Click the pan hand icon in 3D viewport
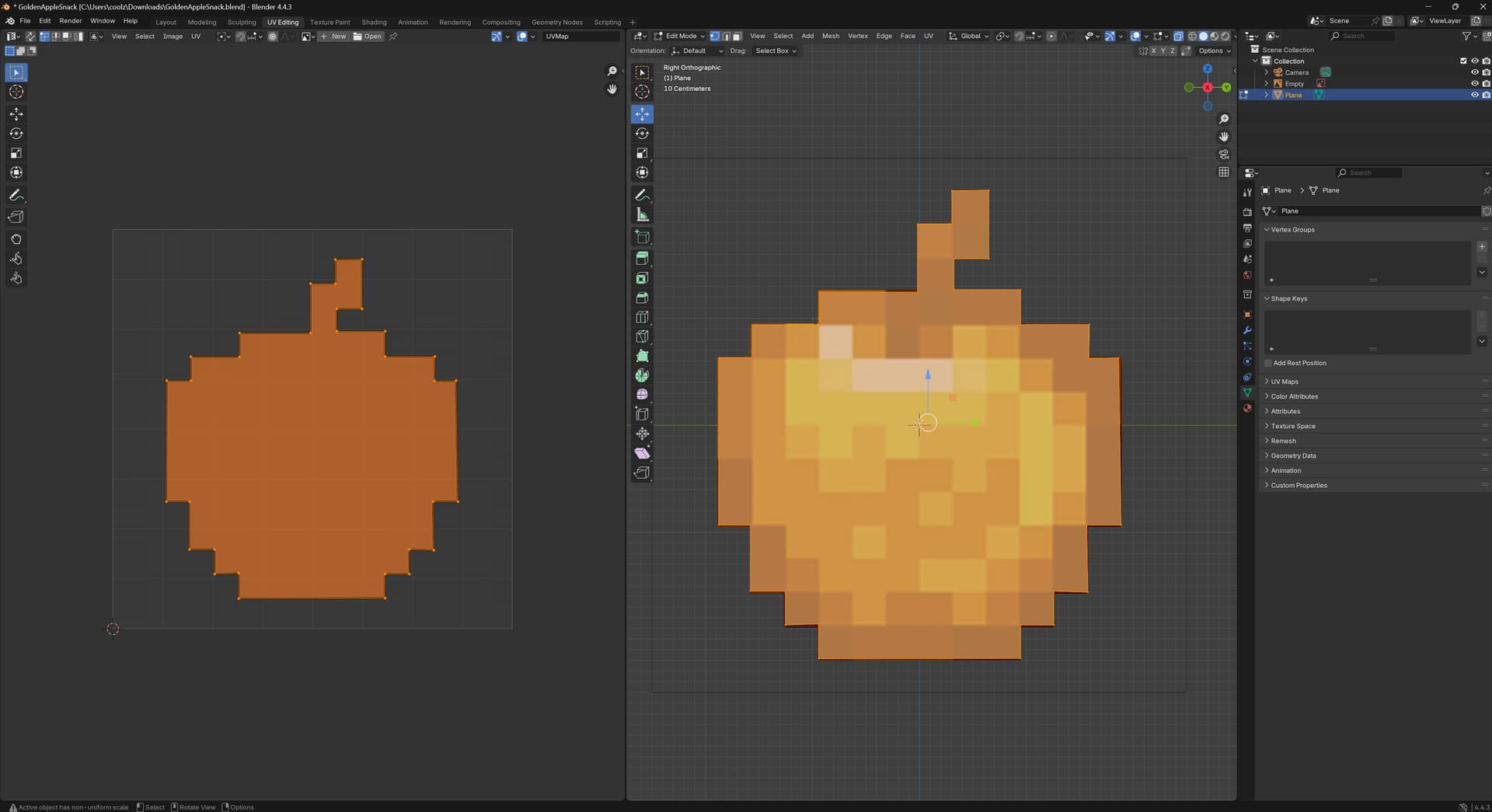The height and width of the screenshot is (812, 1492). coord(1224,137)
